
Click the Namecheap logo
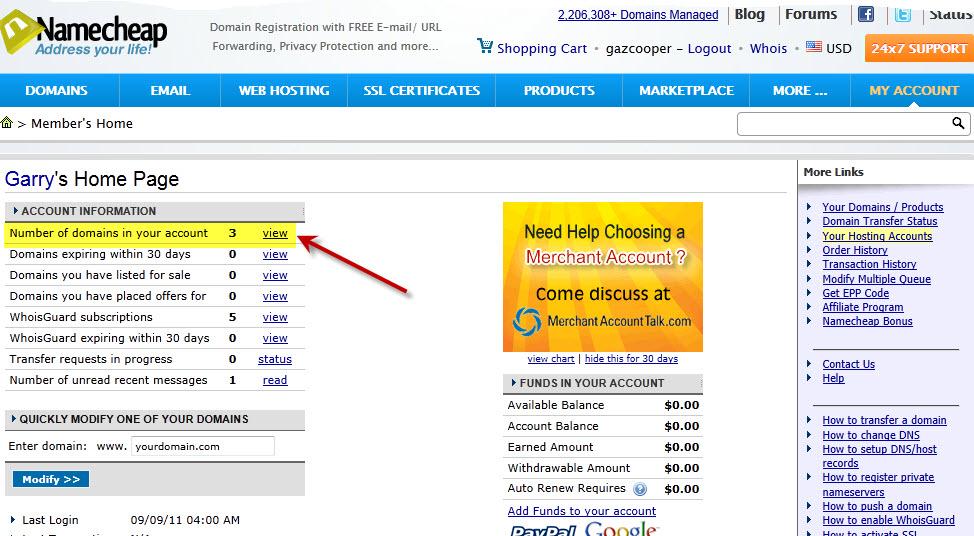tap(85, 34)
